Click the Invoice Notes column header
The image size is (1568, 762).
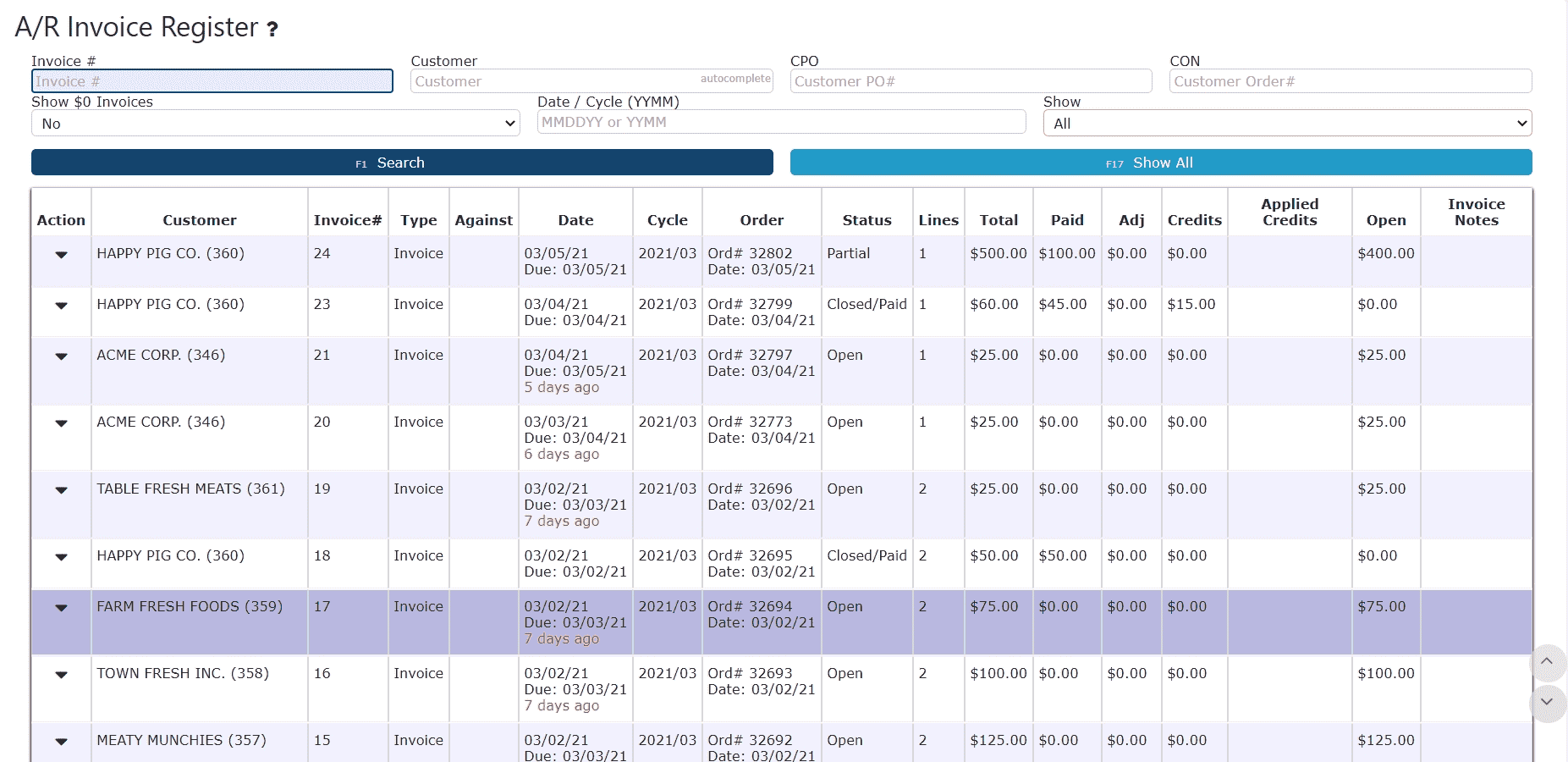pyautogui.click(x=1477, y=212)
